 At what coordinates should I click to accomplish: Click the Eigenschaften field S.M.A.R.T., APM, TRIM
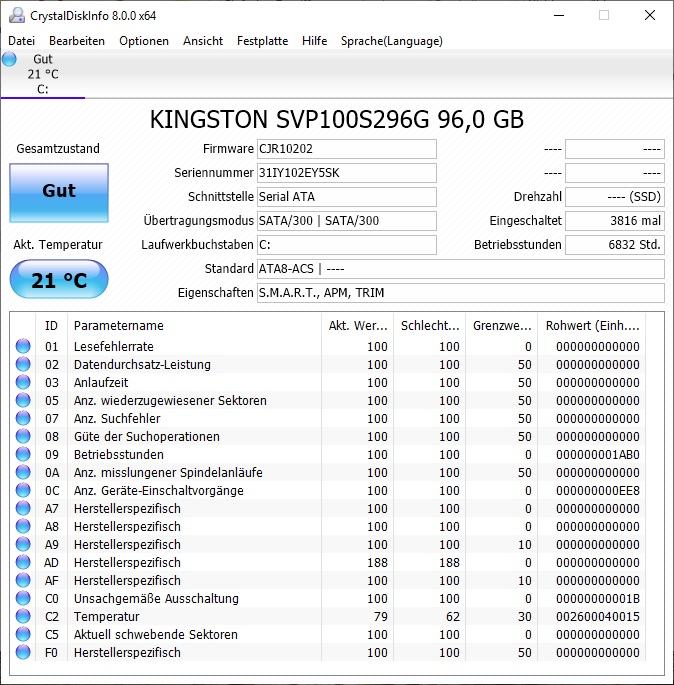pos(461,293)
